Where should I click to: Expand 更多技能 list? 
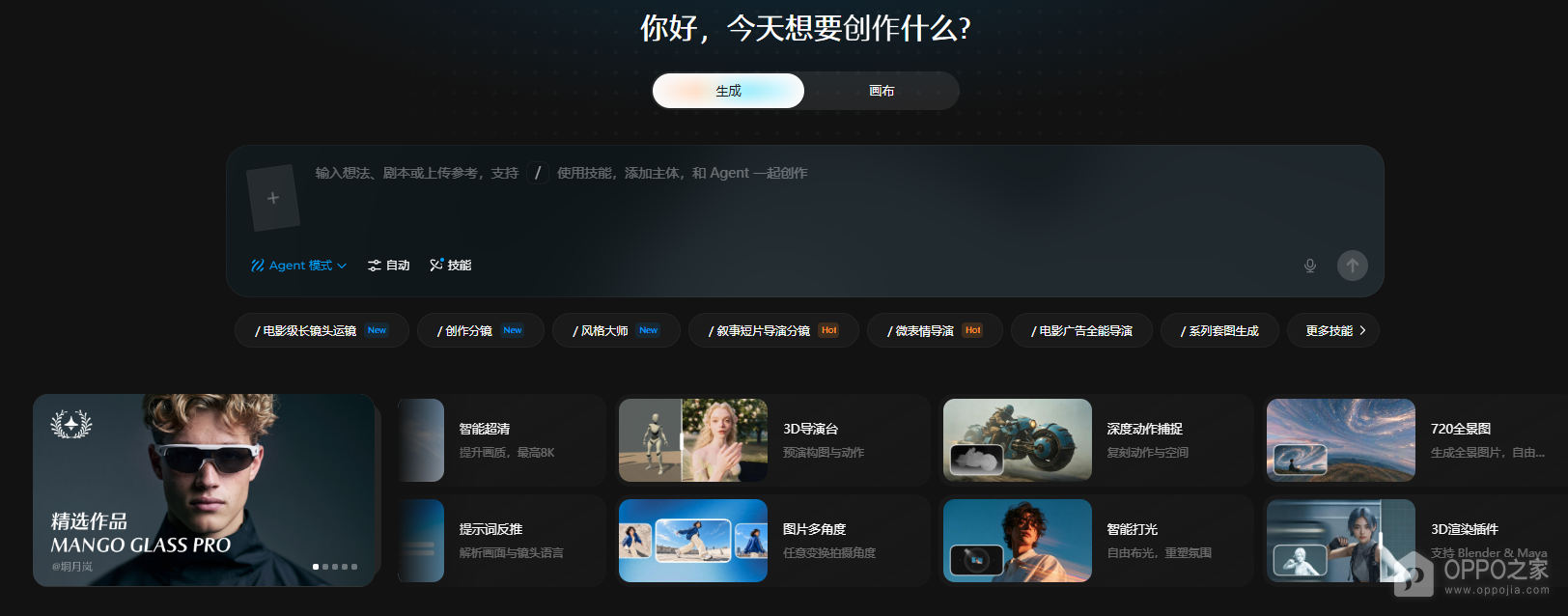(x=1333, y=330)
